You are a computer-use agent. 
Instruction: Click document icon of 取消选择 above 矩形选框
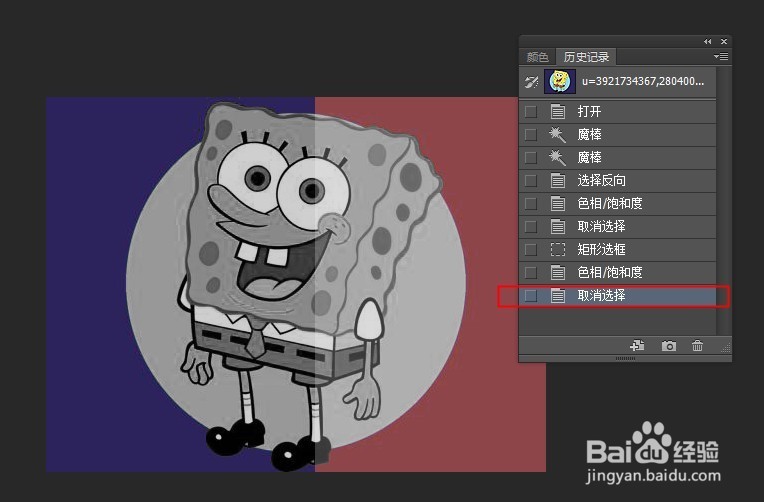point(558,227)
